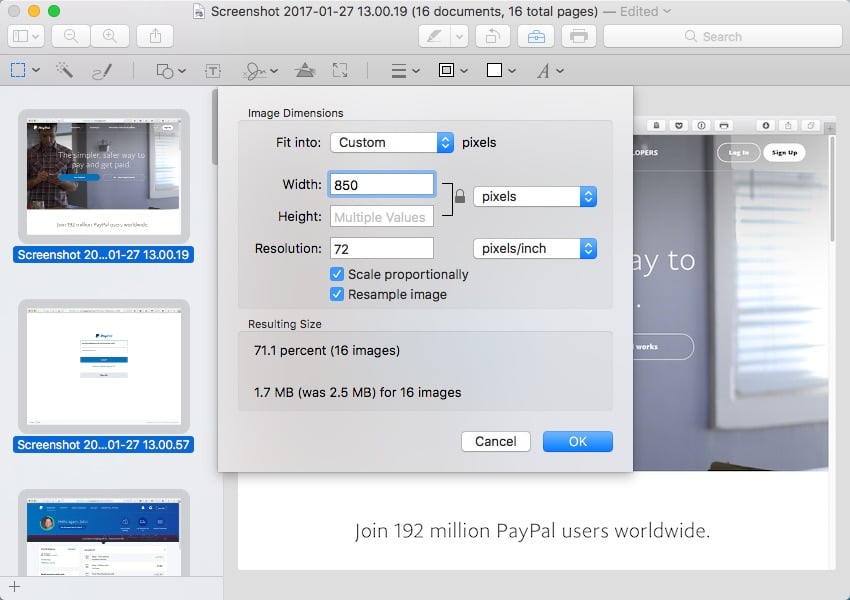The height and width of the screenshot is (600, 850).
Task: Click the Width field showing 850
Action: pyautogui.click(x=382, y=185)
